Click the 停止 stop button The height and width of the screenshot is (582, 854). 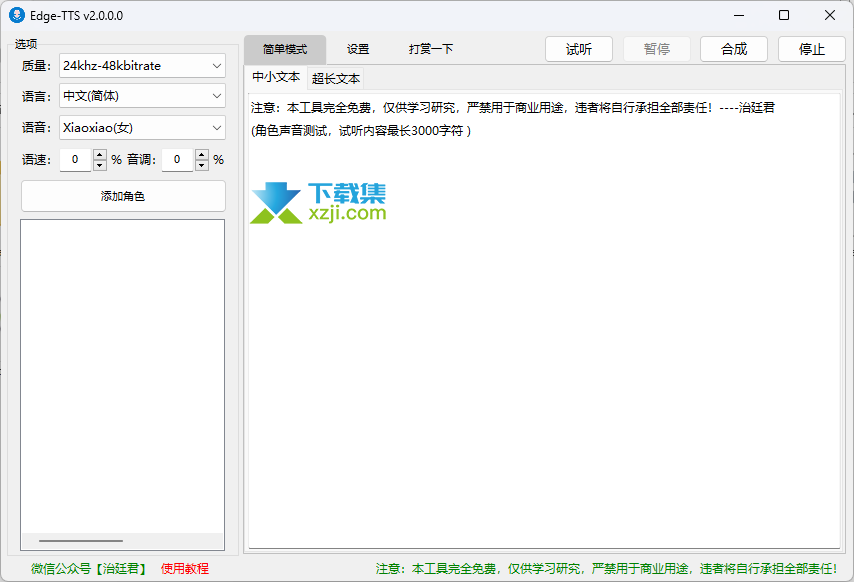[x=812, y=50]
